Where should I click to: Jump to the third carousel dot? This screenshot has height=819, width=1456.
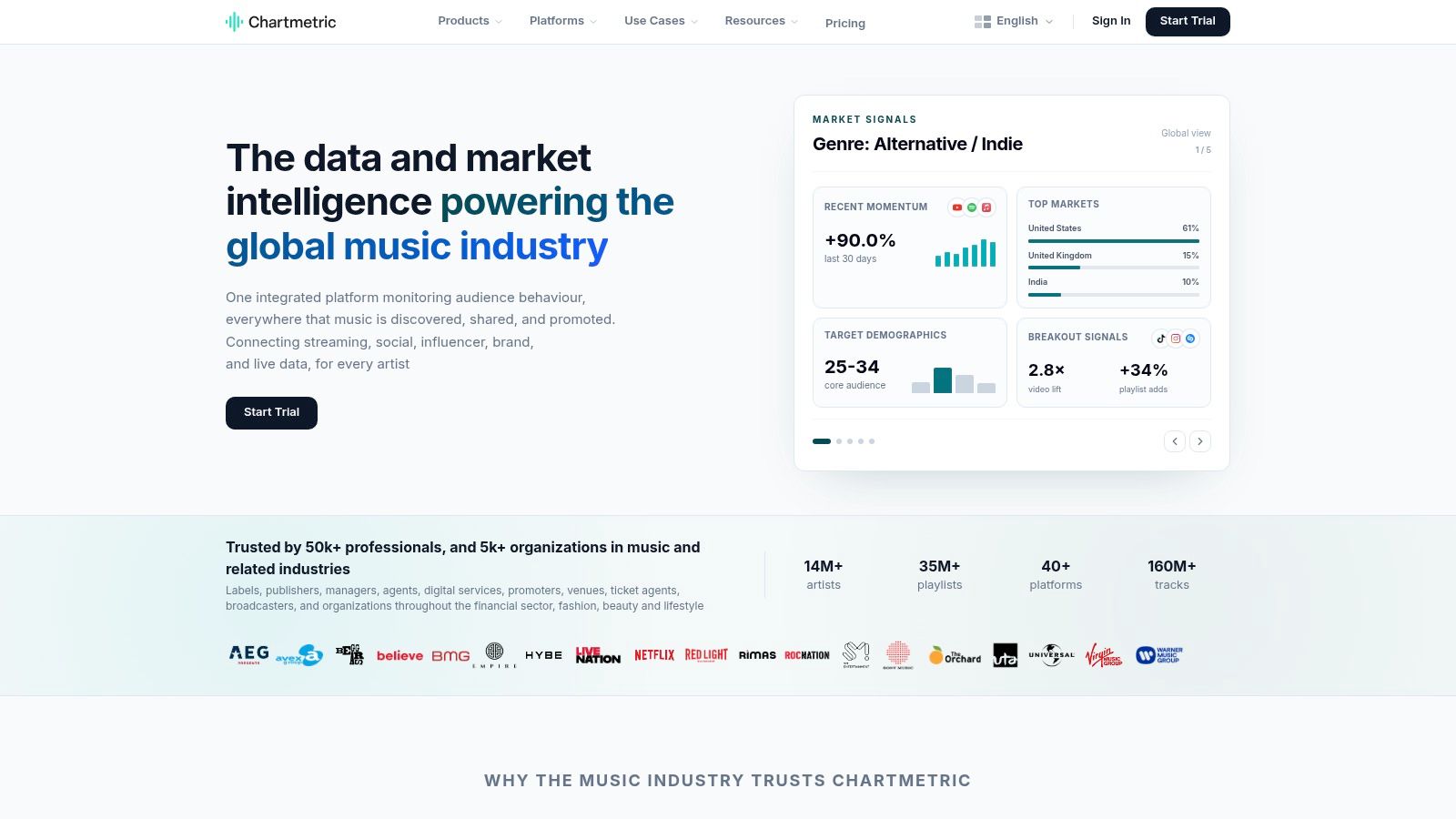tap(850, 441)
